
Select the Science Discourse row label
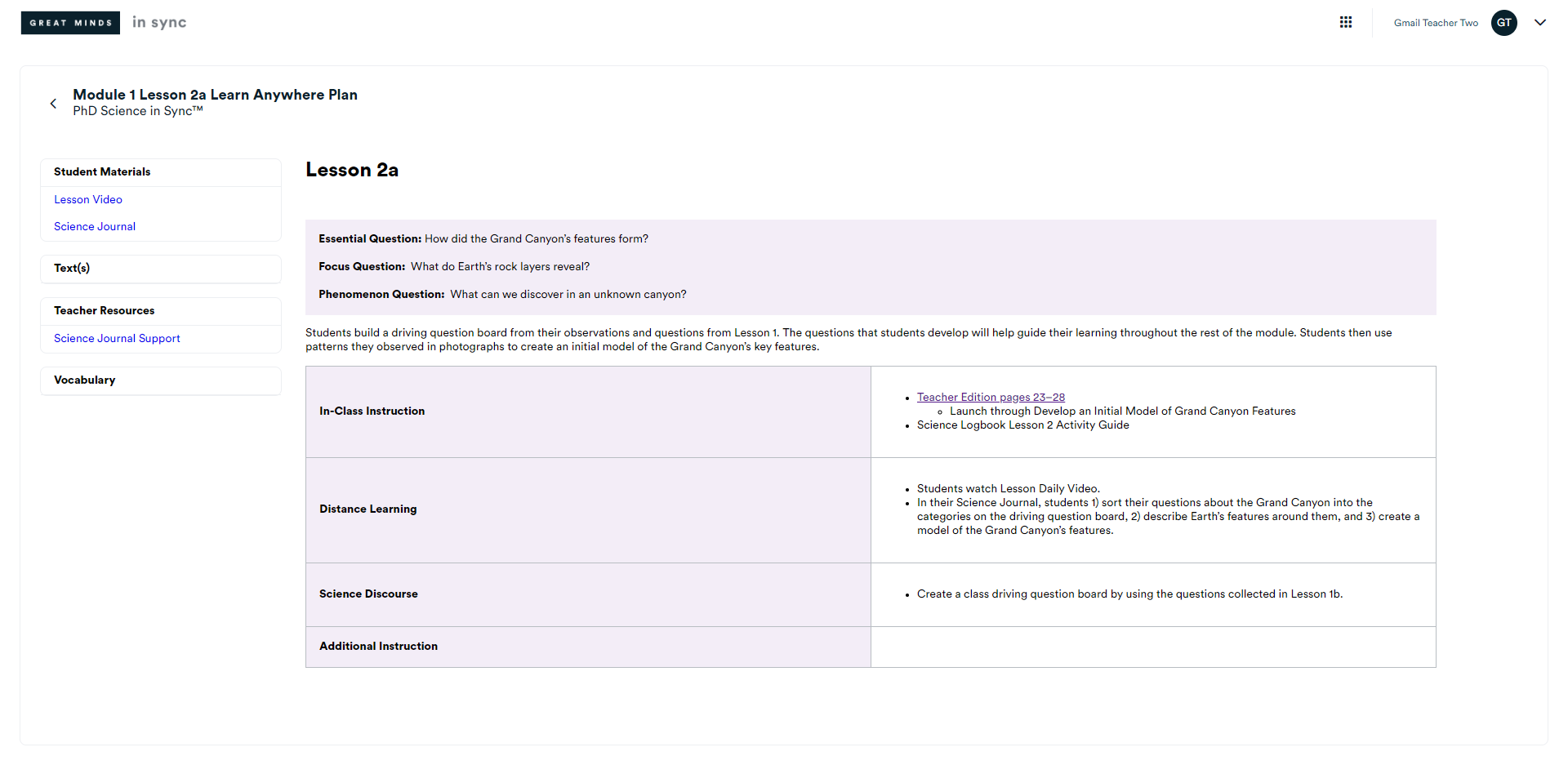pyautogui.click(x=368, y=594)
